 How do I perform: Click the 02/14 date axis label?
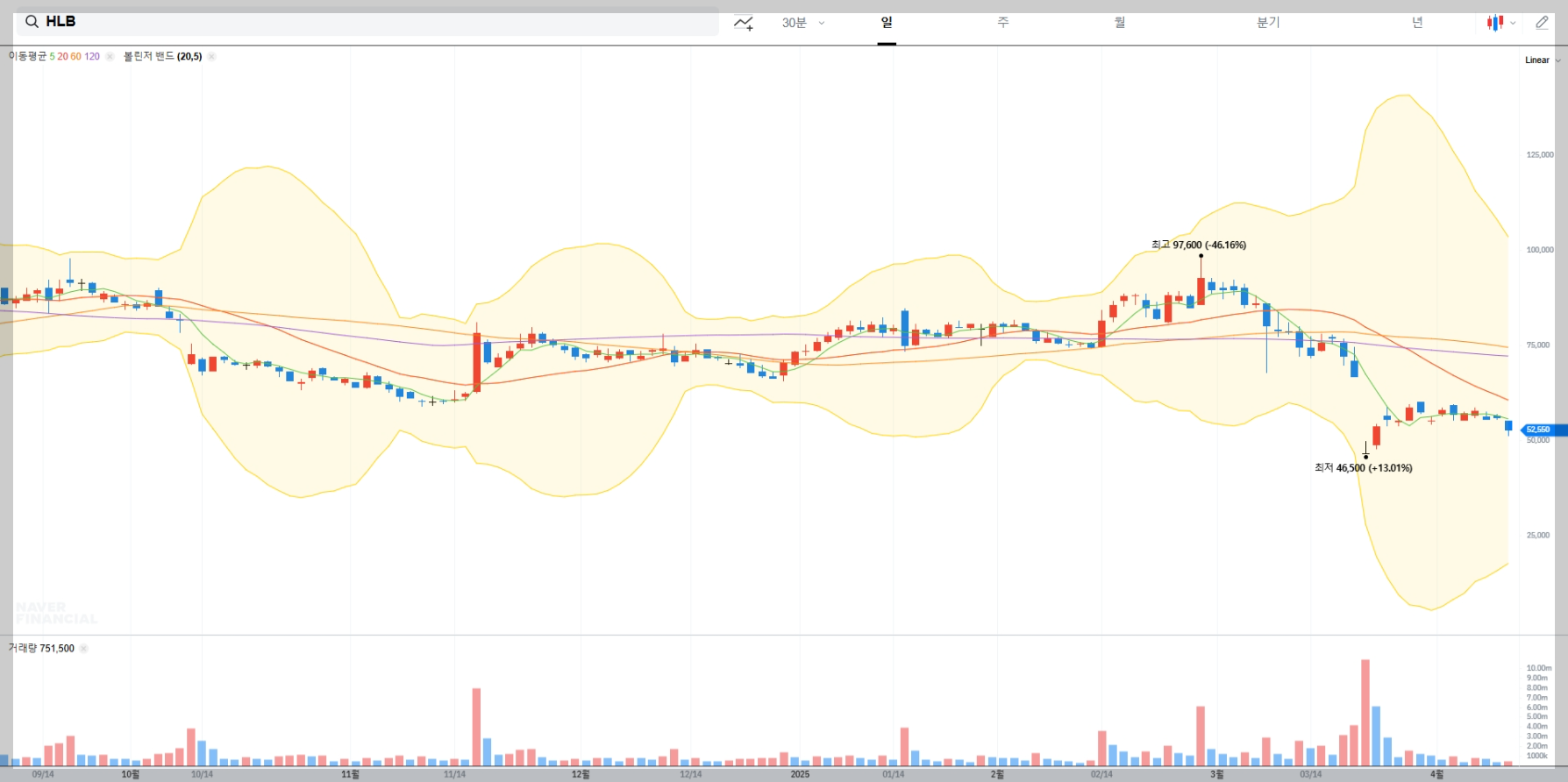coord(1102,774)
